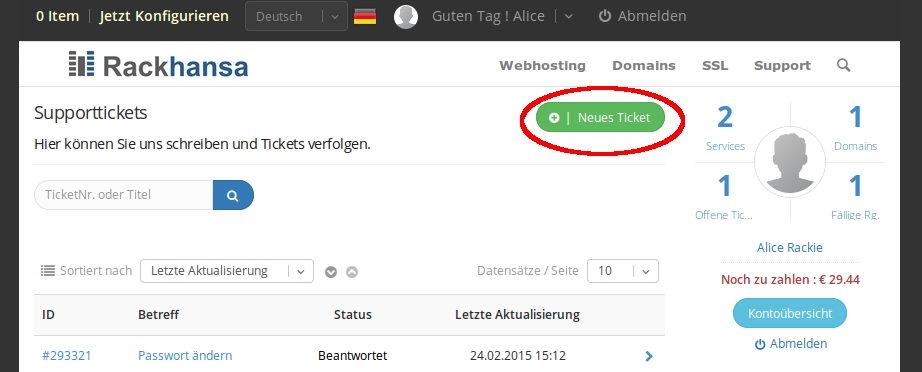The image size is (922, 372).
Task: Open ticket #293321 via right chevron arrow
Action: [x=649, y=356]
